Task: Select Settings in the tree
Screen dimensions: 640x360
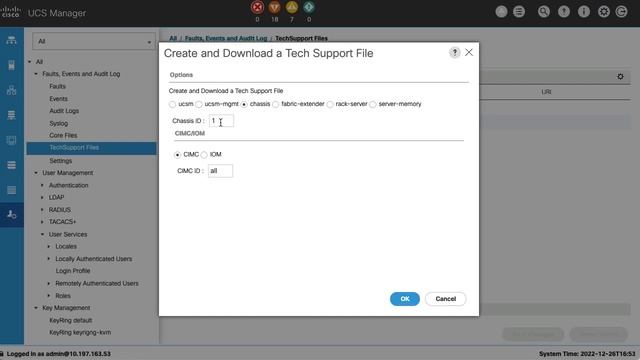Action: coord(60,161)
